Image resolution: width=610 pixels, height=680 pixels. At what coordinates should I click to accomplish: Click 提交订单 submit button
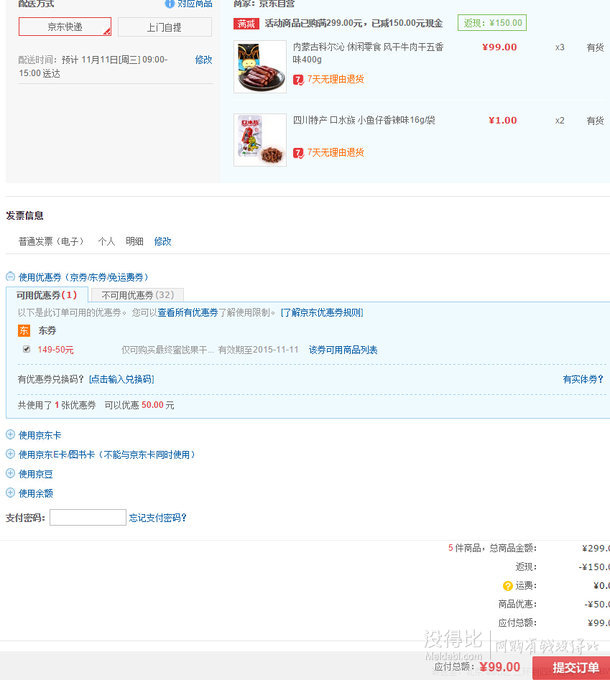(x=571, y=667)
